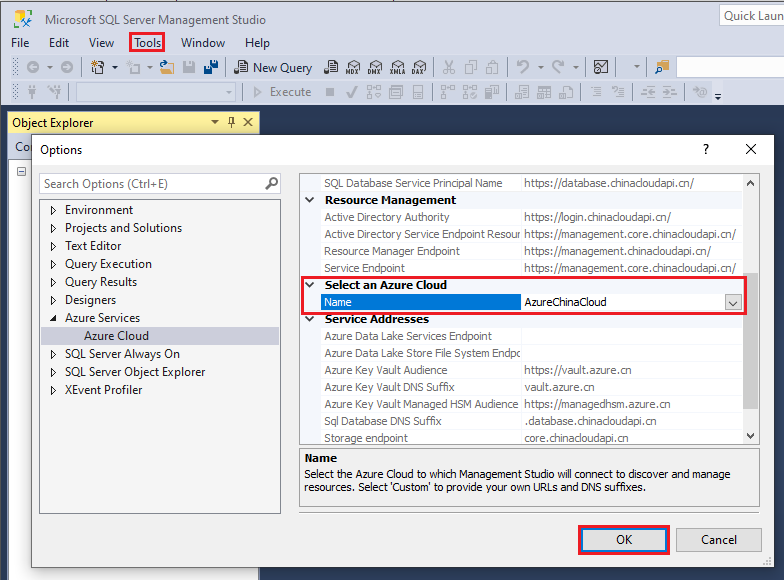784x580 pixels.
Task: Click the Paste clipboard icon
Action: [x=492, y=67]
